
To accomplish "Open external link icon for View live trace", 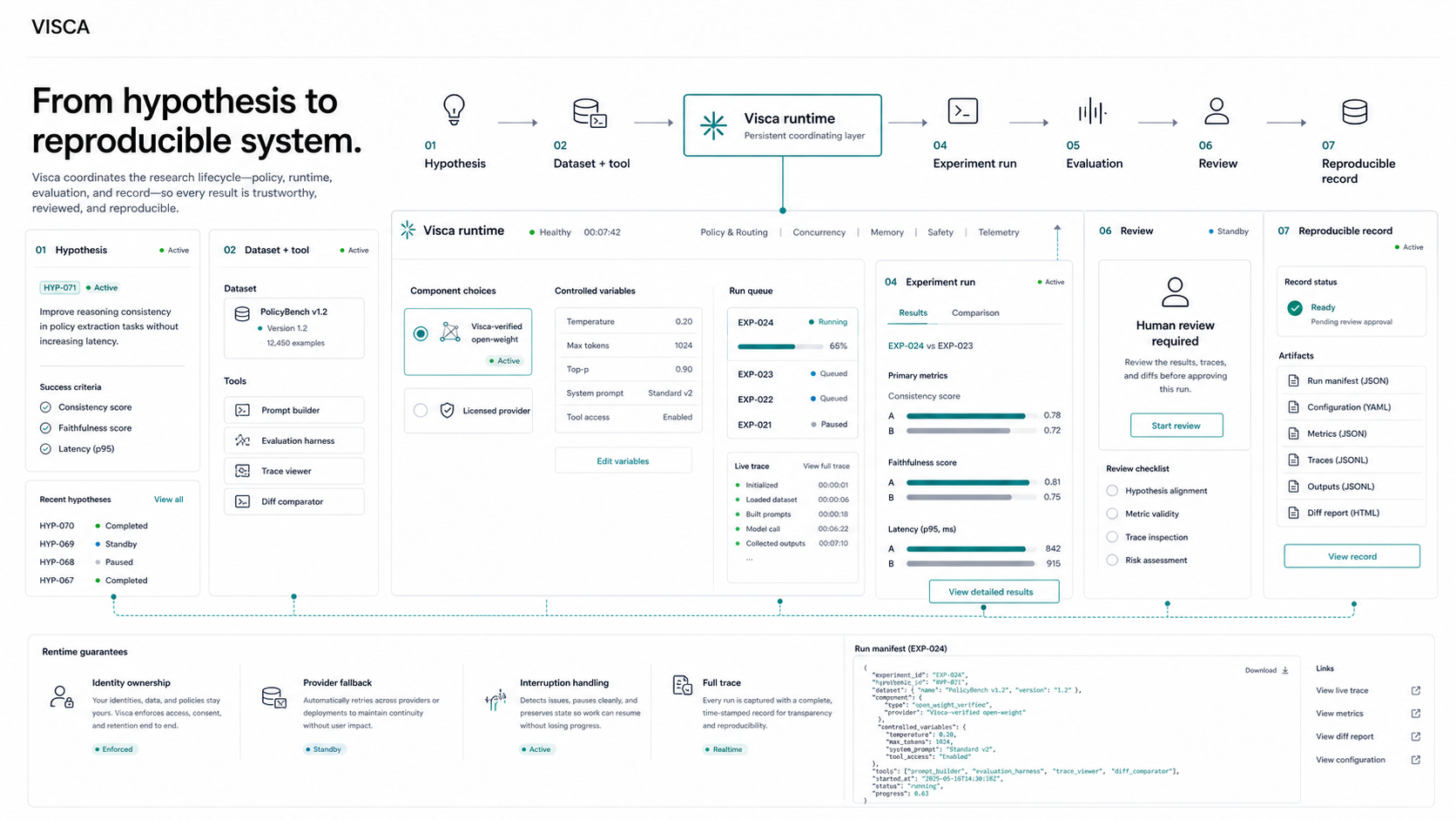I will (1416, 690).
